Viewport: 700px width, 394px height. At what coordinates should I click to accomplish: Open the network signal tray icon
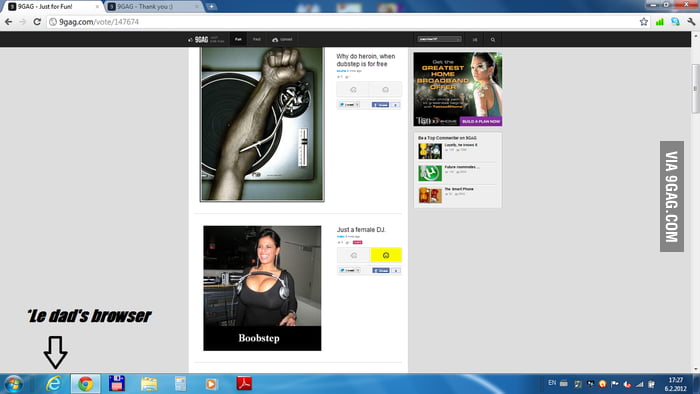coord(640,384)
